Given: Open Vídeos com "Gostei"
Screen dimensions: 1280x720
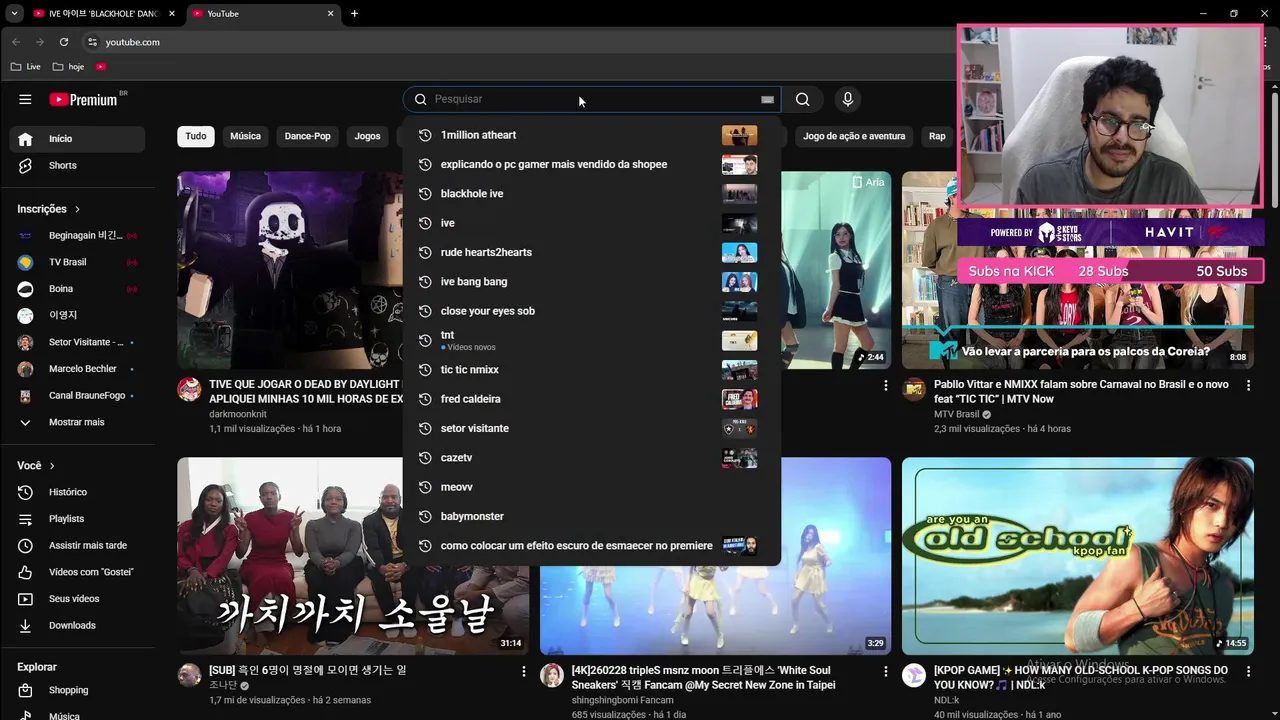Looking at the screenshot, I should pyautogui.click(x=77, y=572).
